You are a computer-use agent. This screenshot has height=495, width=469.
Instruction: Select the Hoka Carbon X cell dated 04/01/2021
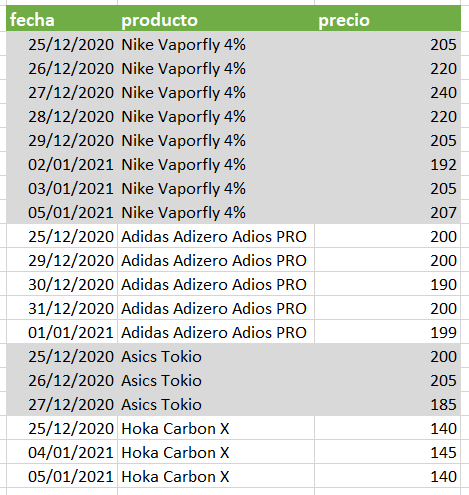tap(216, 453)
